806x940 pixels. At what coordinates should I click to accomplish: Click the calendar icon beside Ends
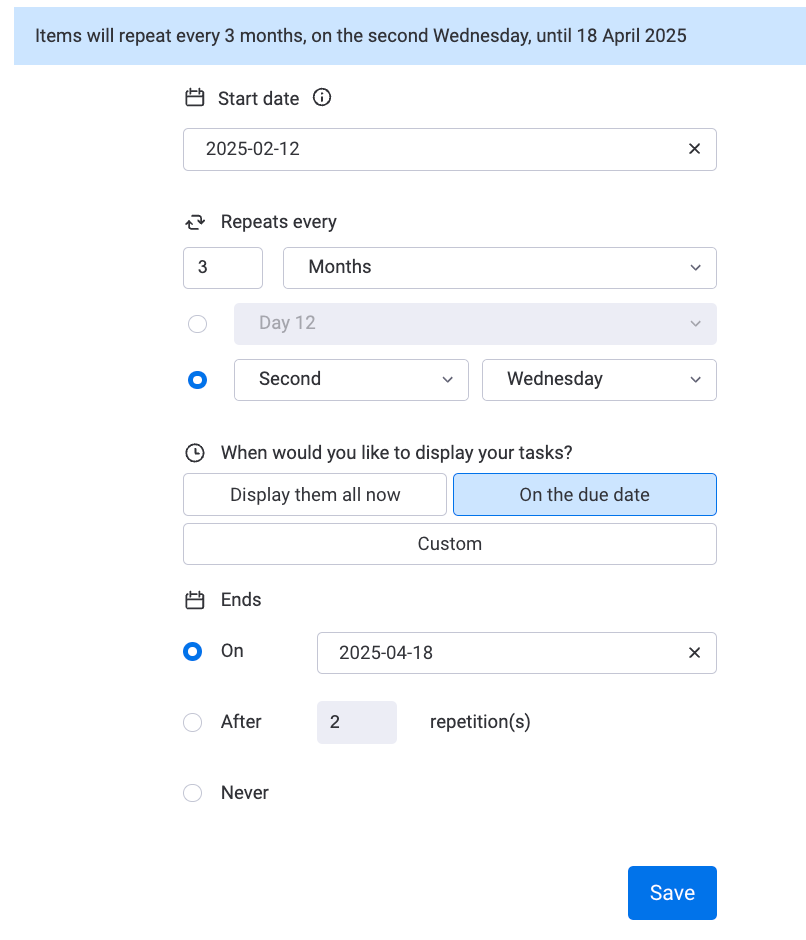194,599
